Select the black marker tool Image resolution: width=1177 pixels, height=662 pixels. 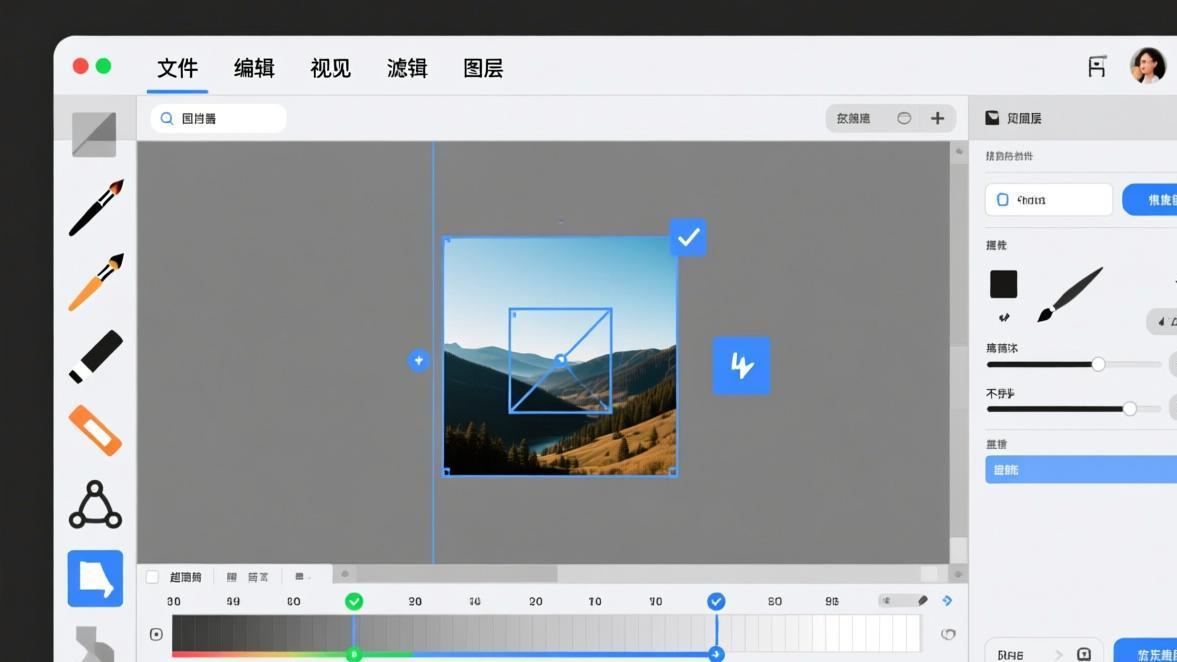coord(95,357)
